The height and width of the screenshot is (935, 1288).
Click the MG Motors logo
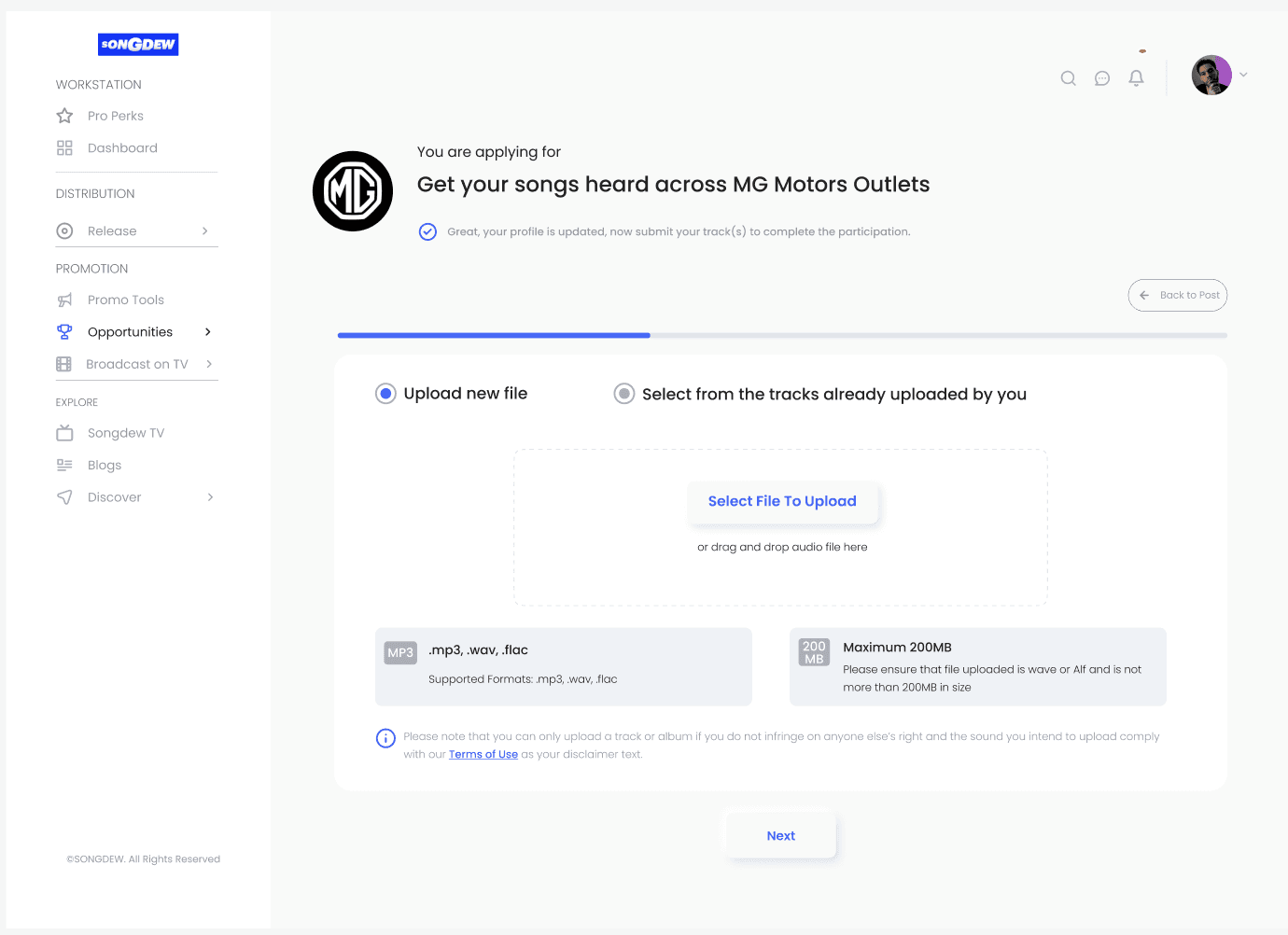click(x=353, y=191)
